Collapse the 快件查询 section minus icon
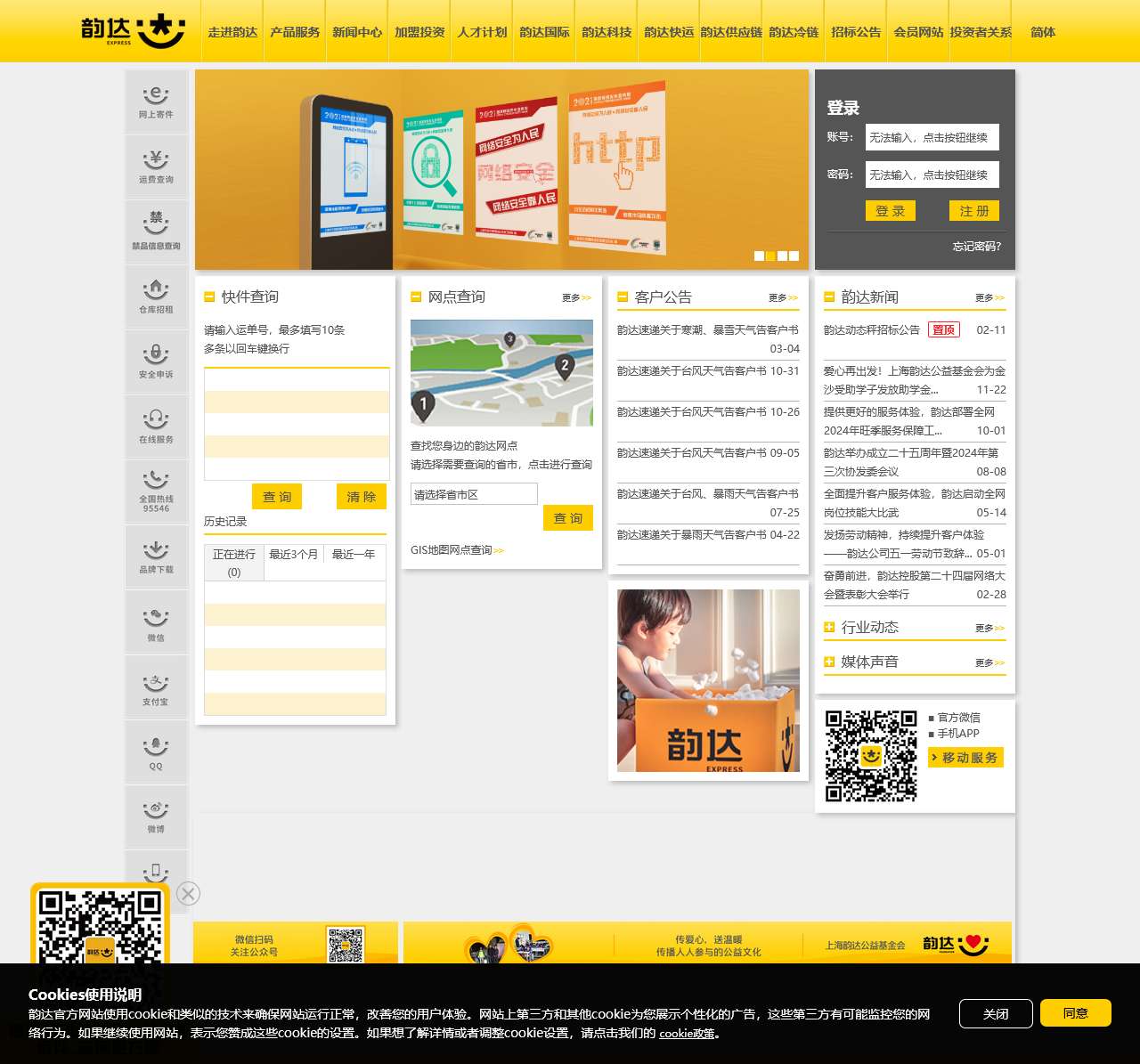This screenshot has width=1140, height=1064. click(x=209, y=296)
